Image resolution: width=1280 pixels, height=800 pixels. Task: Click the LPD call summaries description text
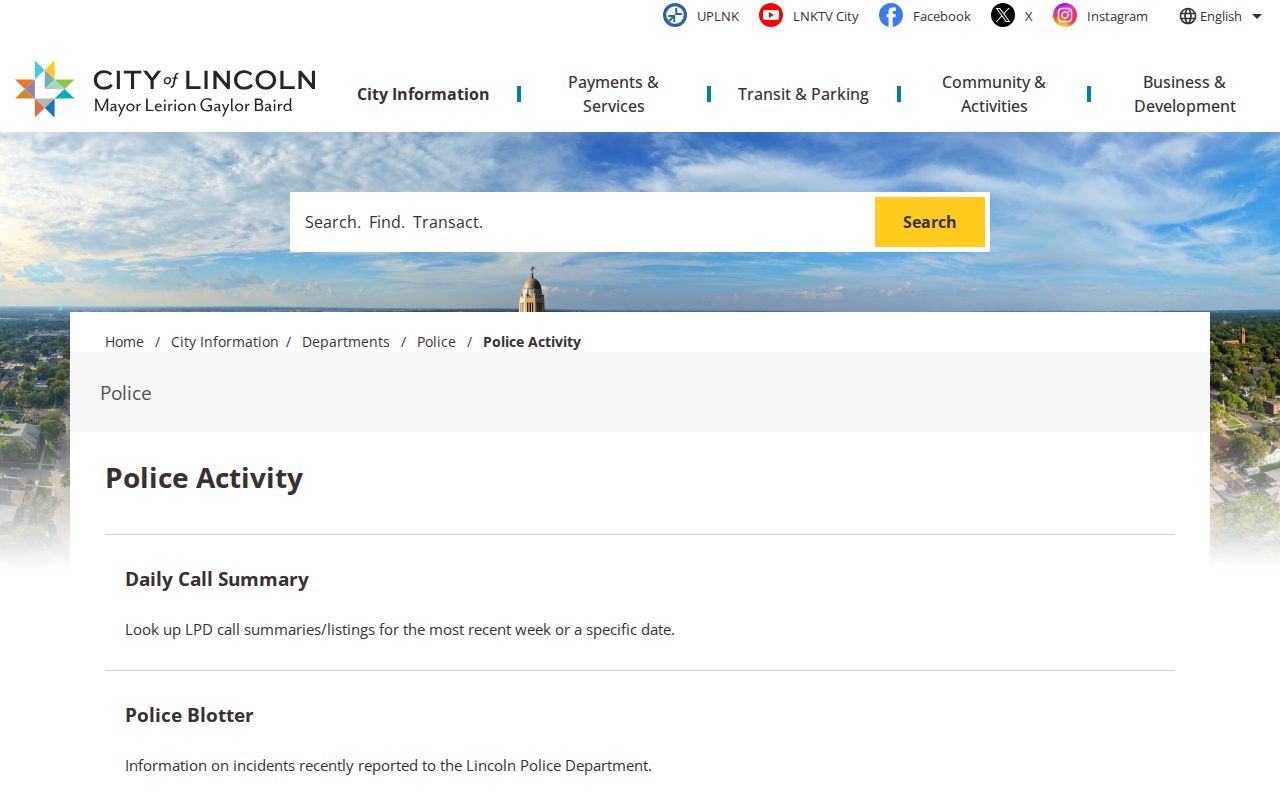tap(400, 630)
